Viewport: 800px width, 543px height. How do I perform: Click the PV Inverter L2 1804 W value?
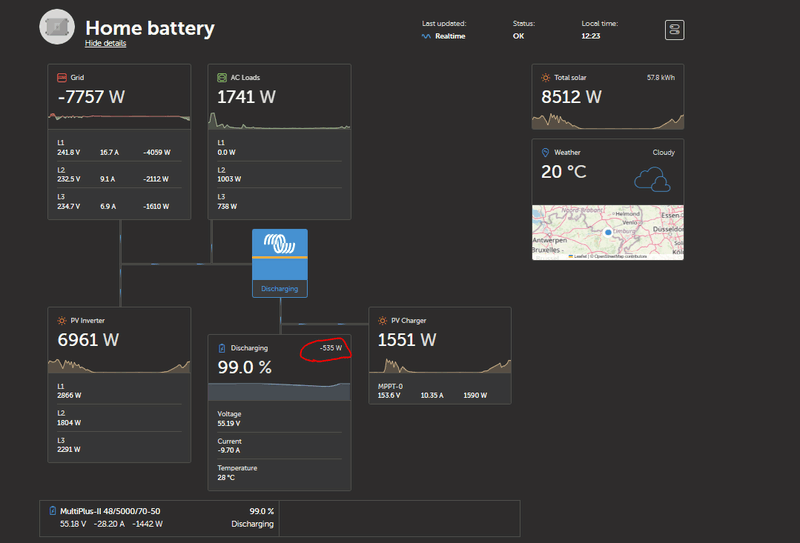coord(69,423)
